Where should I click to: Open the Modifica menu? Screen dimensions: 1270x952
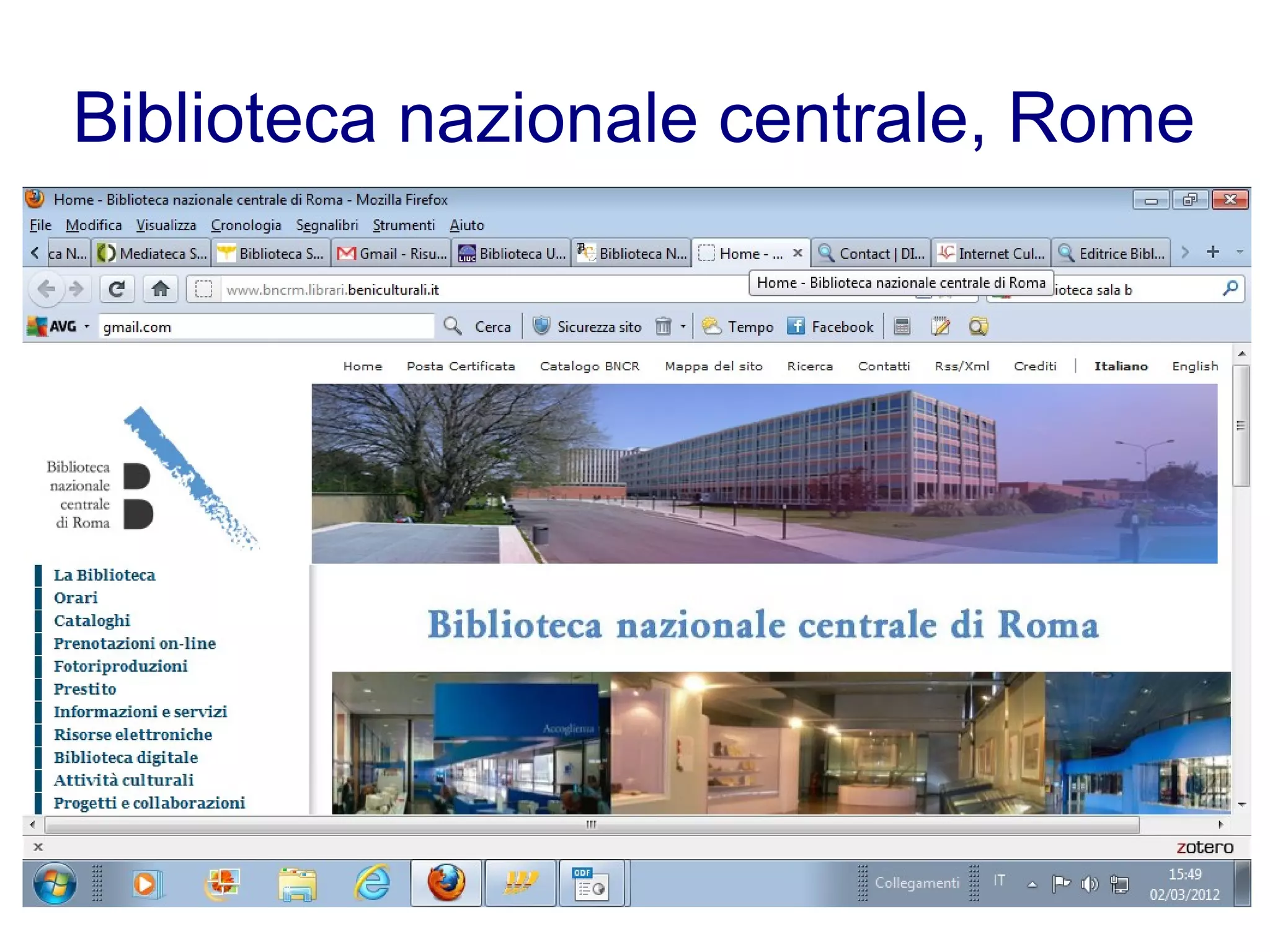point(94,225)
